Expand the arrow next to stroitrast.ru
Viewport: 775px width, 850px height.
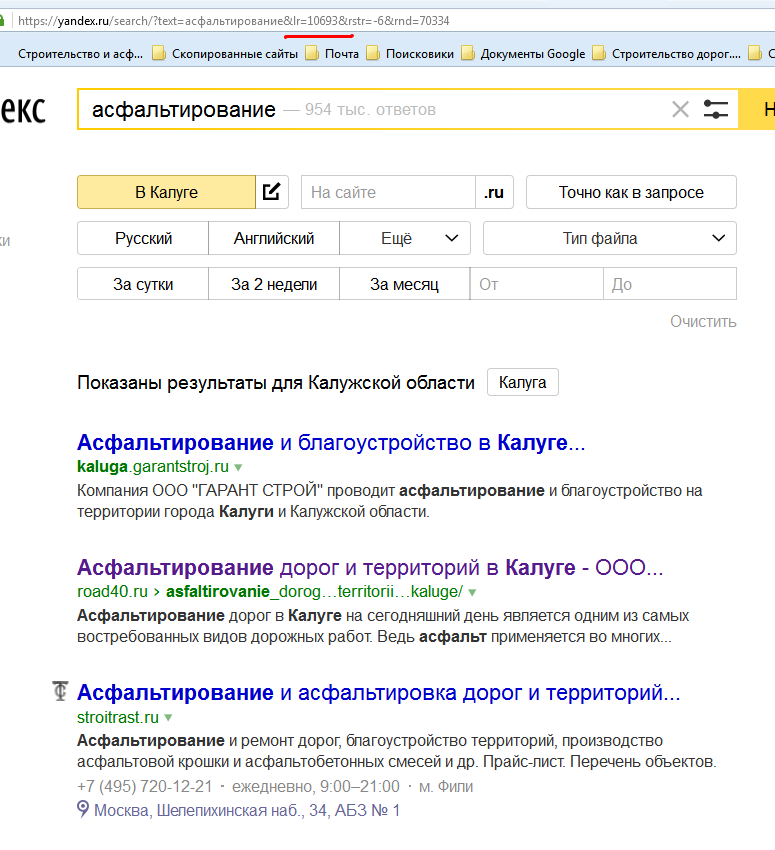point(168,718)
